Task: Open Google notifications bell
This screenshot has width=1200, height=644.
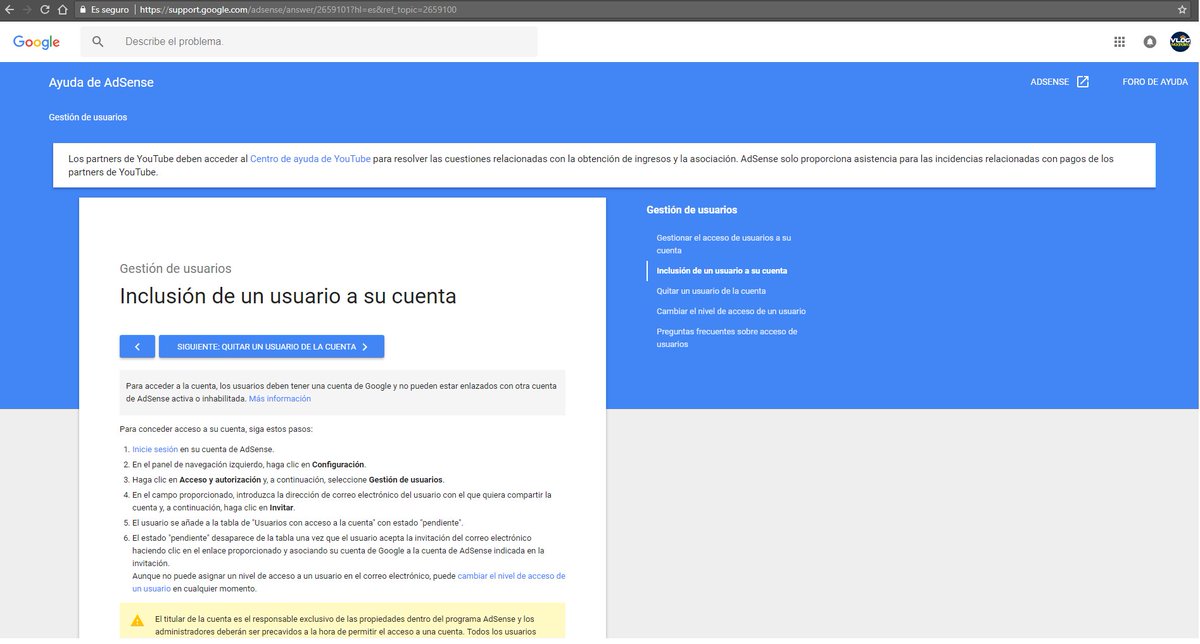Action: point(1150,42)
